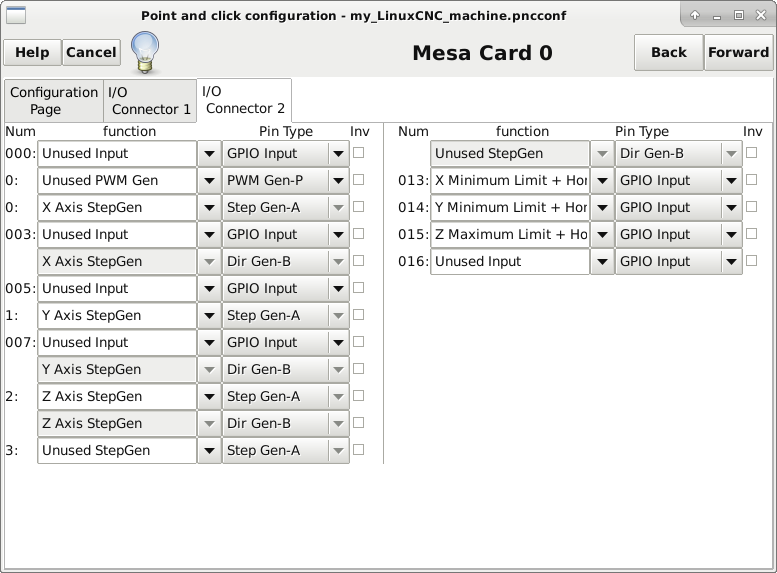777x573 pixels.
Task: Click the Help button
Action: point(32,53)
